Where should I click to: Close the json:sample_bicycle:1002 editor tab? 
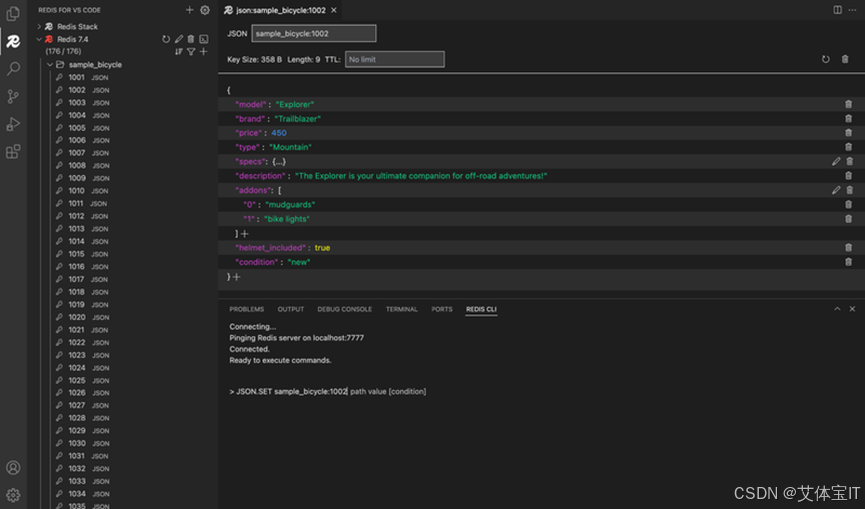point(334,10)
